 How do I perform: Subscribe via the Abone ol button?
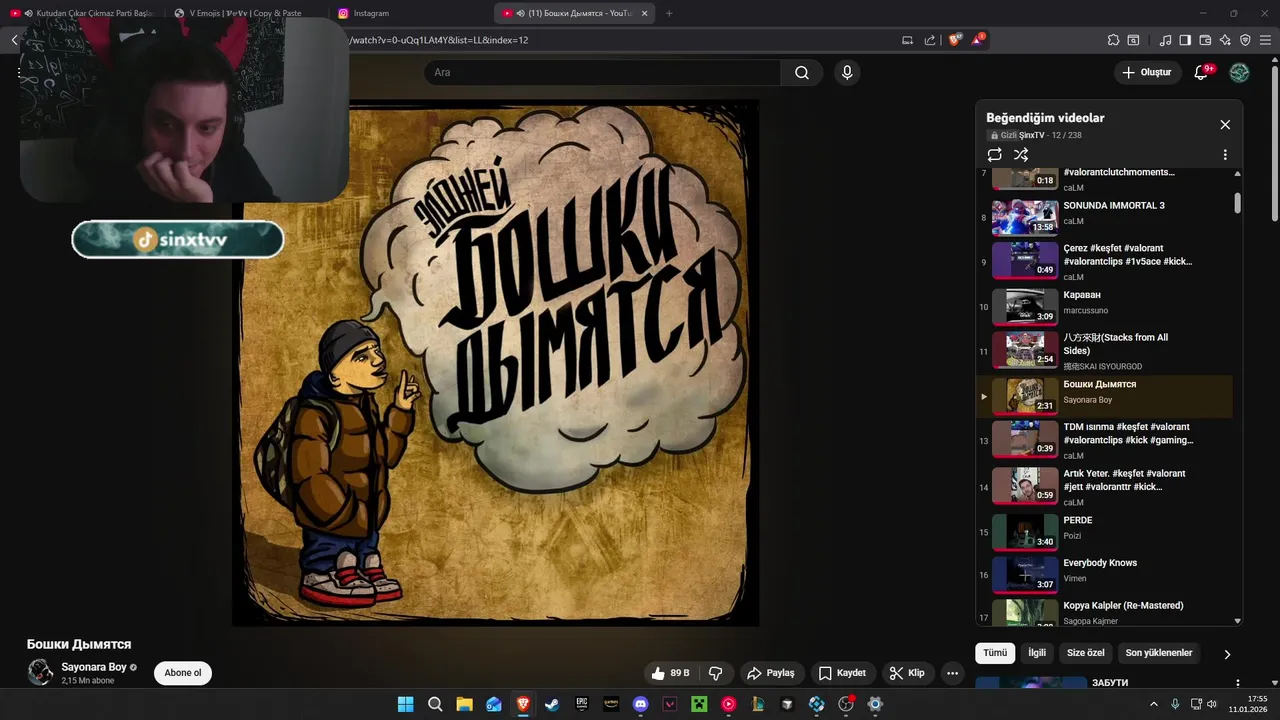pos(183,673)
